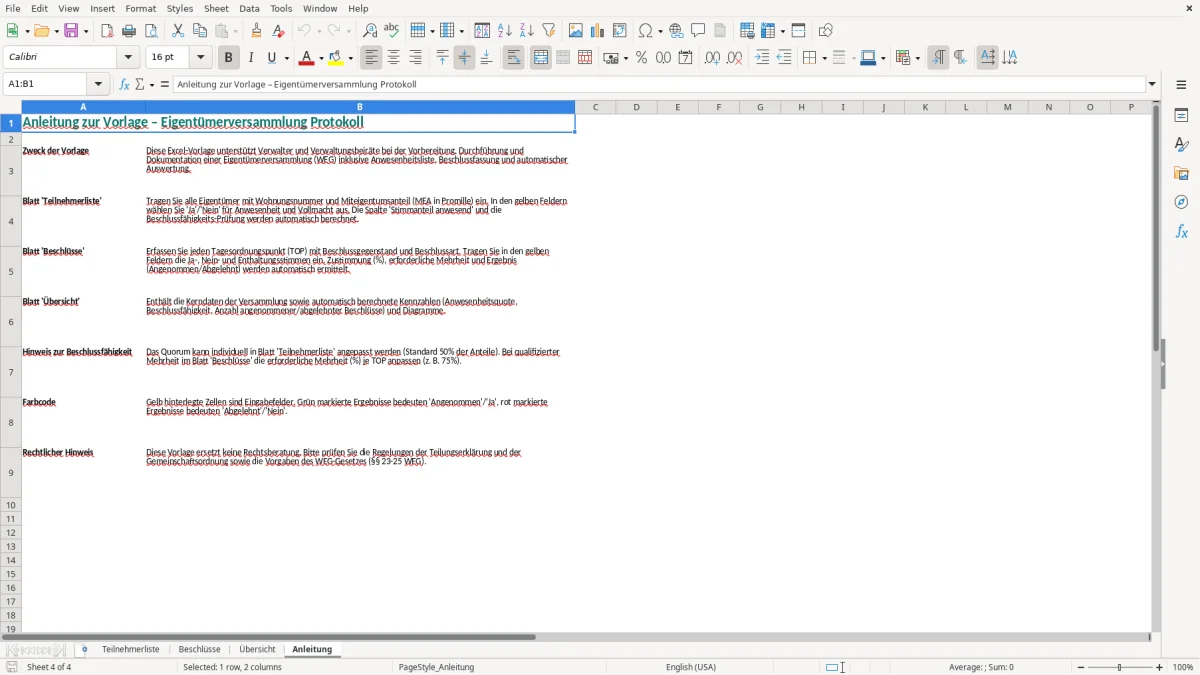The image size is (1200, 675).
Task: Toggle Wrap Text
Action: 513,58
